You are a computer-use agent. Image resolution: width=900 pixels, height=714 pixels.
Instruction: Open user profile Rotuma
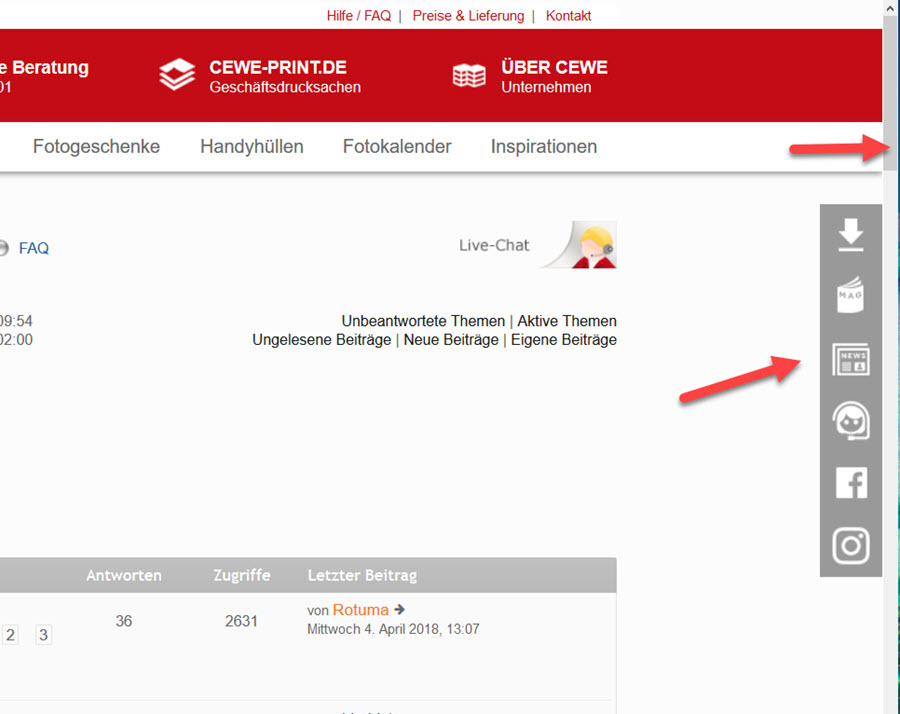[360, 610]
